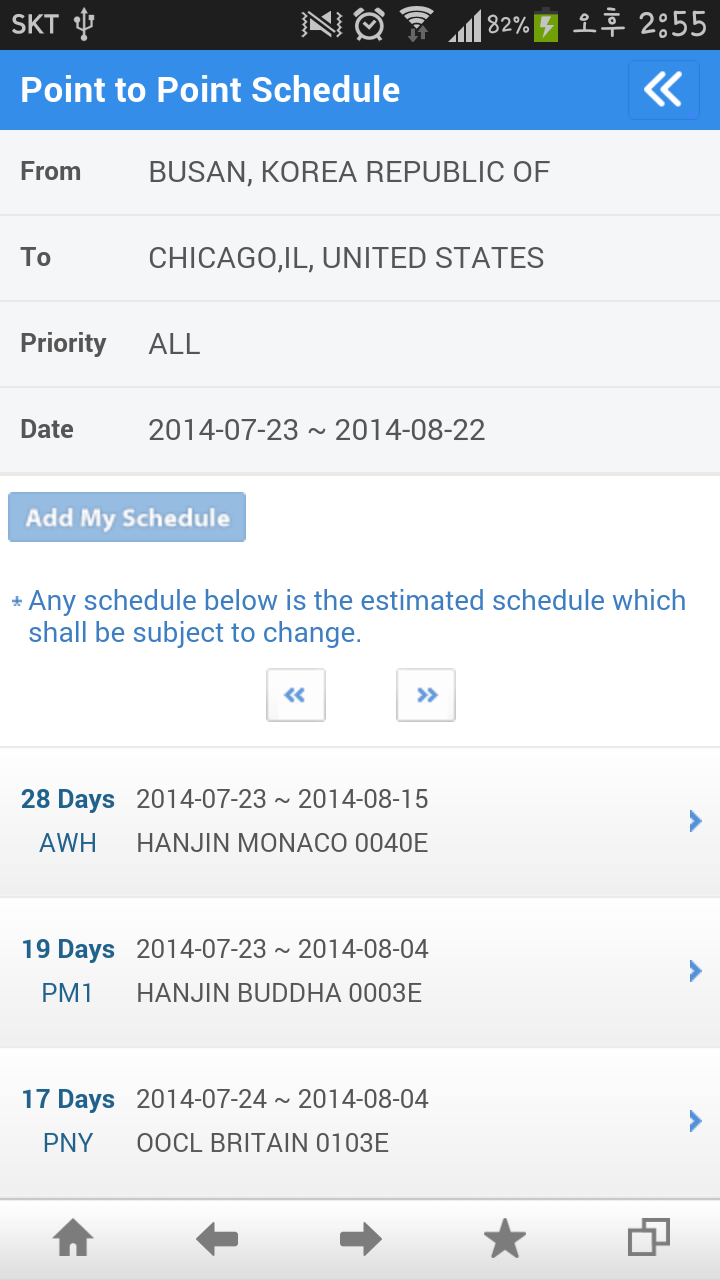720x1280 pixels.
Task: Tap the To field CHICAGO, IL value
Action: click(x=346, y=258)
